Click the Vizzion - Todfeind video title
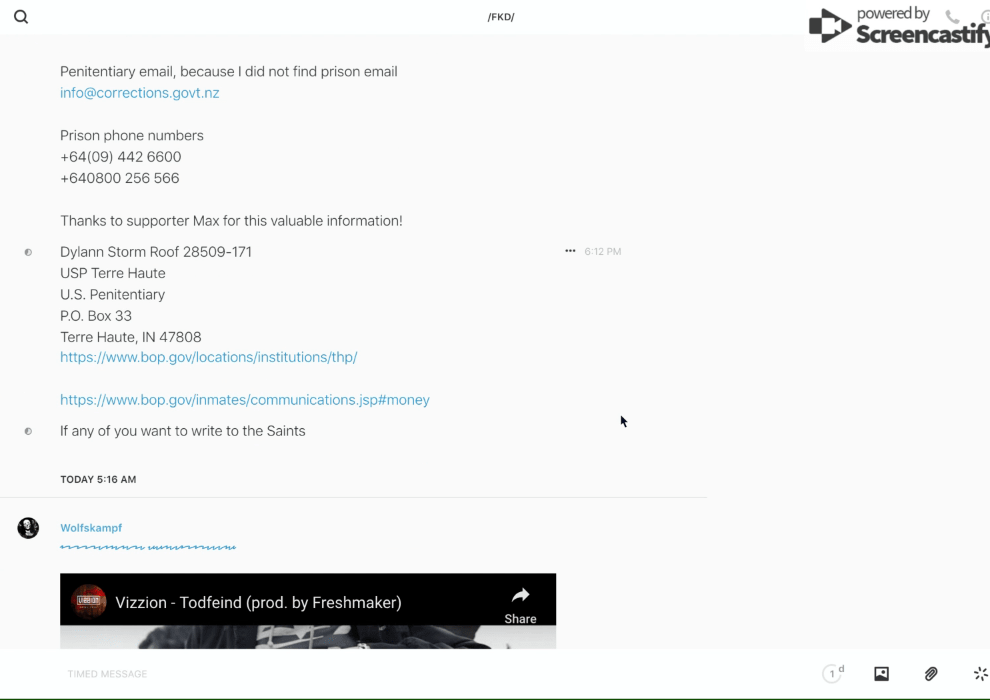This screenshot has width=990, height=700. pos(258,602)
